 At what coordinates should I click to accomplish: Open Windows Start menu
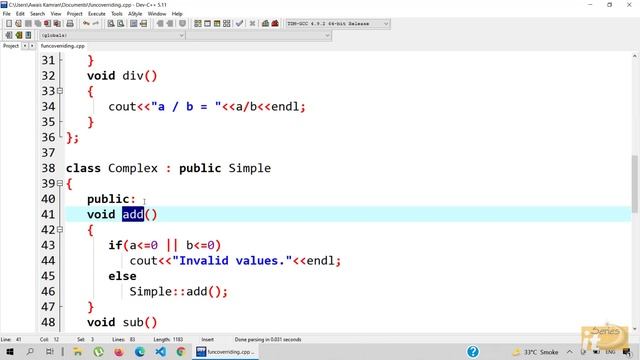[10, 351]
